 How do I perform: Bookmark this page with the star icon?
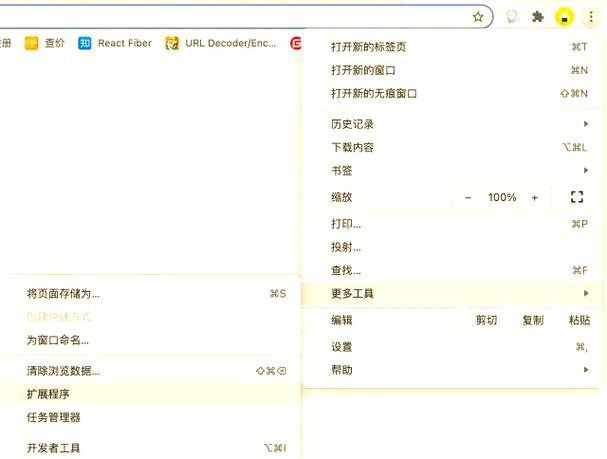click(x=478, y=17)
